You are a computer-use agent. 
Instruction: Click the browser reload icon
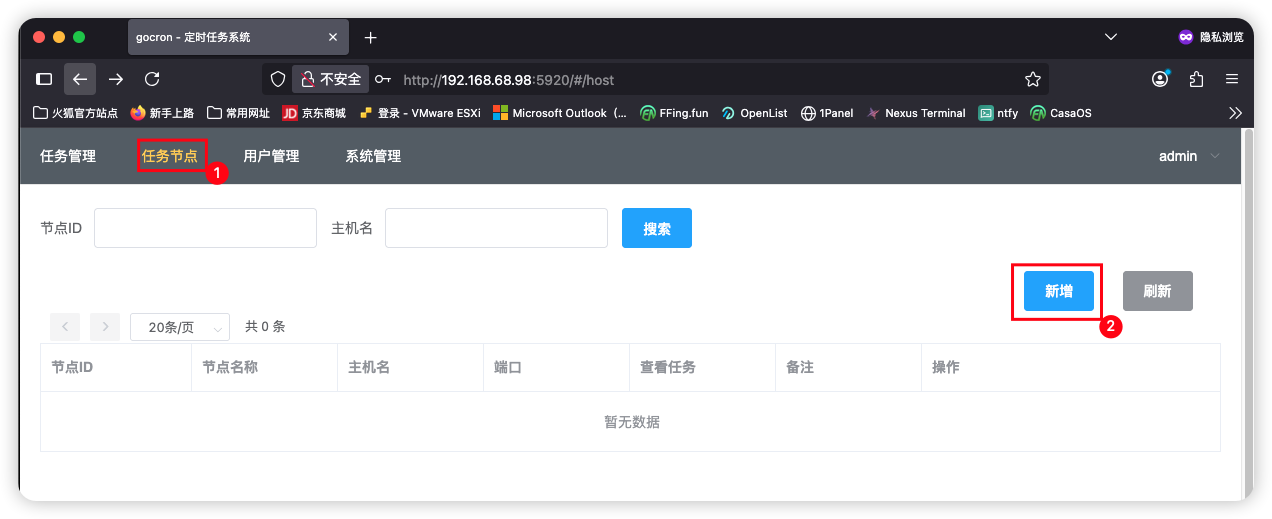[x=152, y=79]
